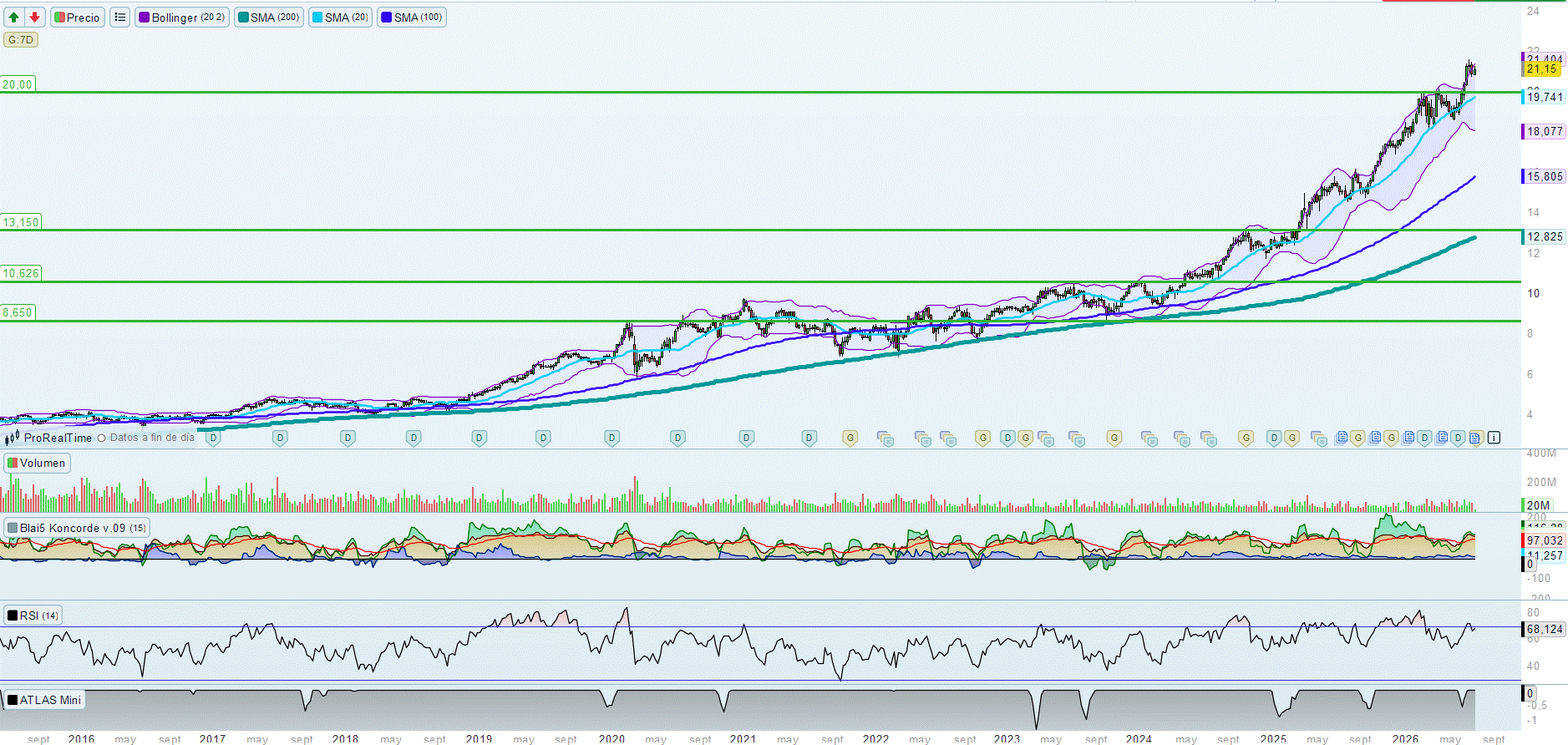Click the 2023 year label on time axis

pos(1007,739)
